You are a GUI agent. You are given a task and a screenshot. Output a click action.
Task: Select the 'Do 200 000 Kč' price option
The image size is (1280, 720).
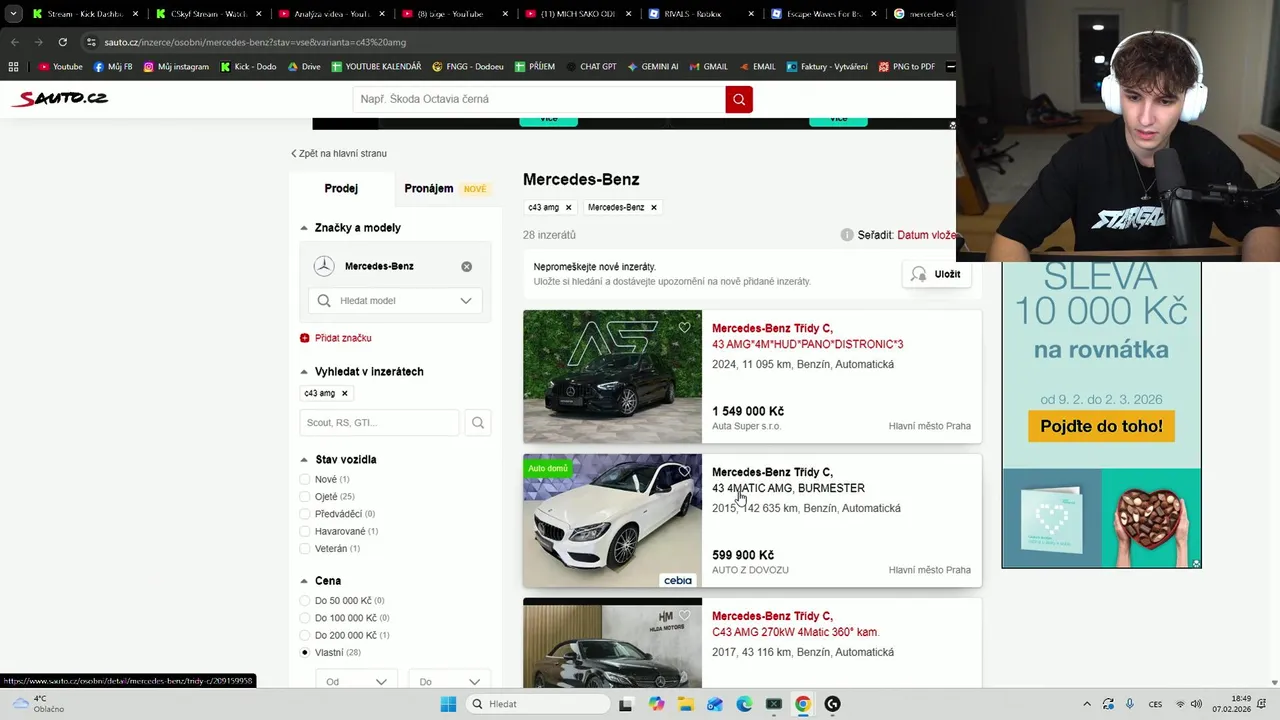(x=305, y=635)
